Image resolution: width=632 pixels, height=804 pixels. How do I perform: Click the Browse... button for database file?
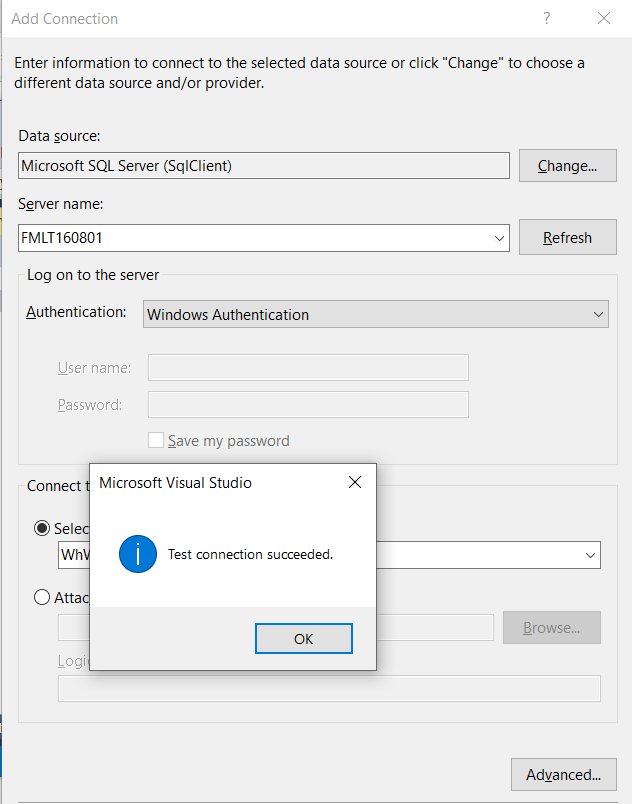pyautogui.click(x=551, y=628)
